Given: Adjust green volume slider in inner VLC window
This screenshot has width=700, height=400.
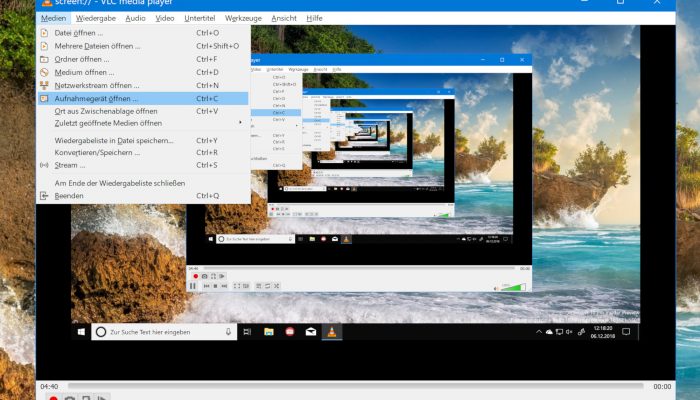Looking at the screenshot, I should coord(513,287).
